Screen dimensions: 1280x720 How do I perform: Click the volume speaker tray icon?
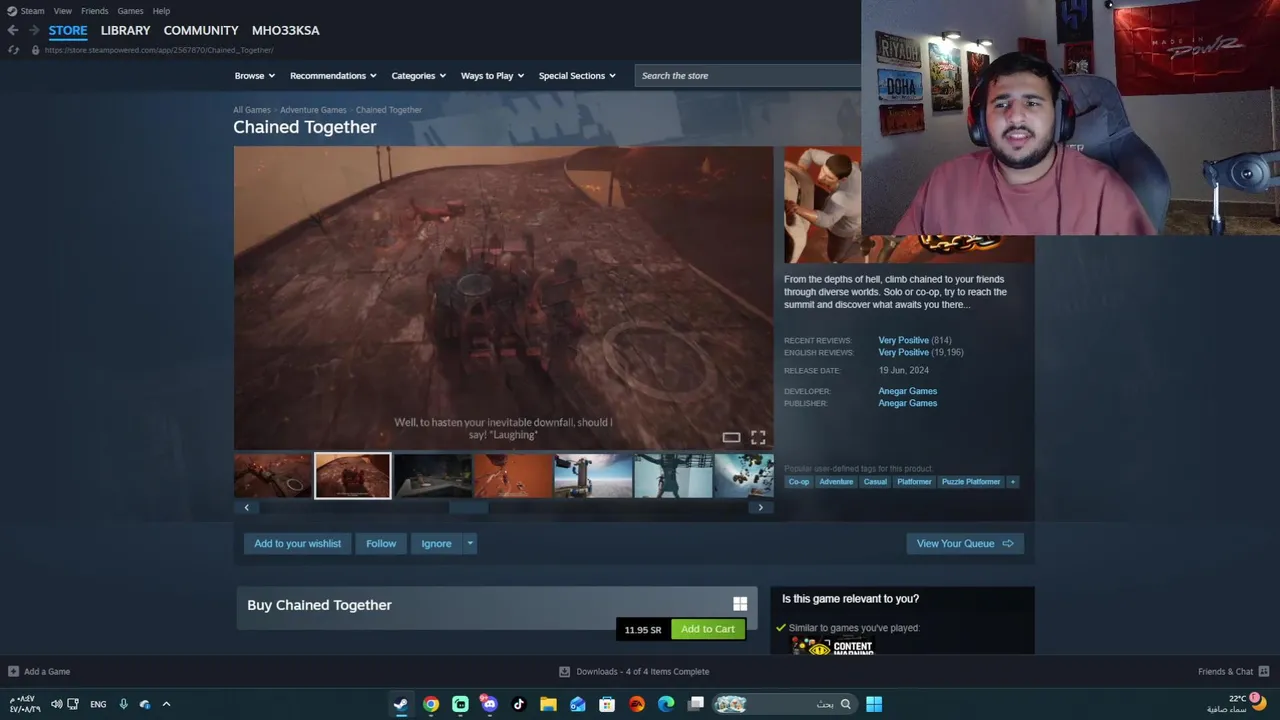pos(57,704)
